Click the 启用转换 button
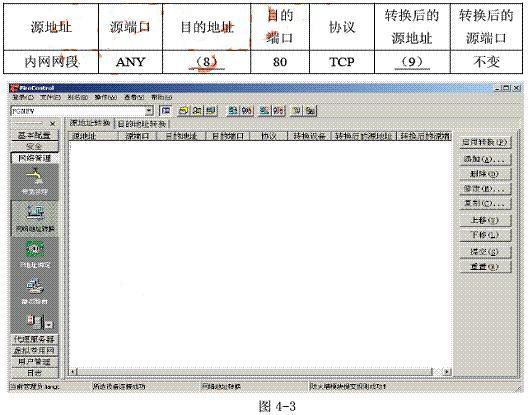This screenshot has width=528, height=415. 485,142
